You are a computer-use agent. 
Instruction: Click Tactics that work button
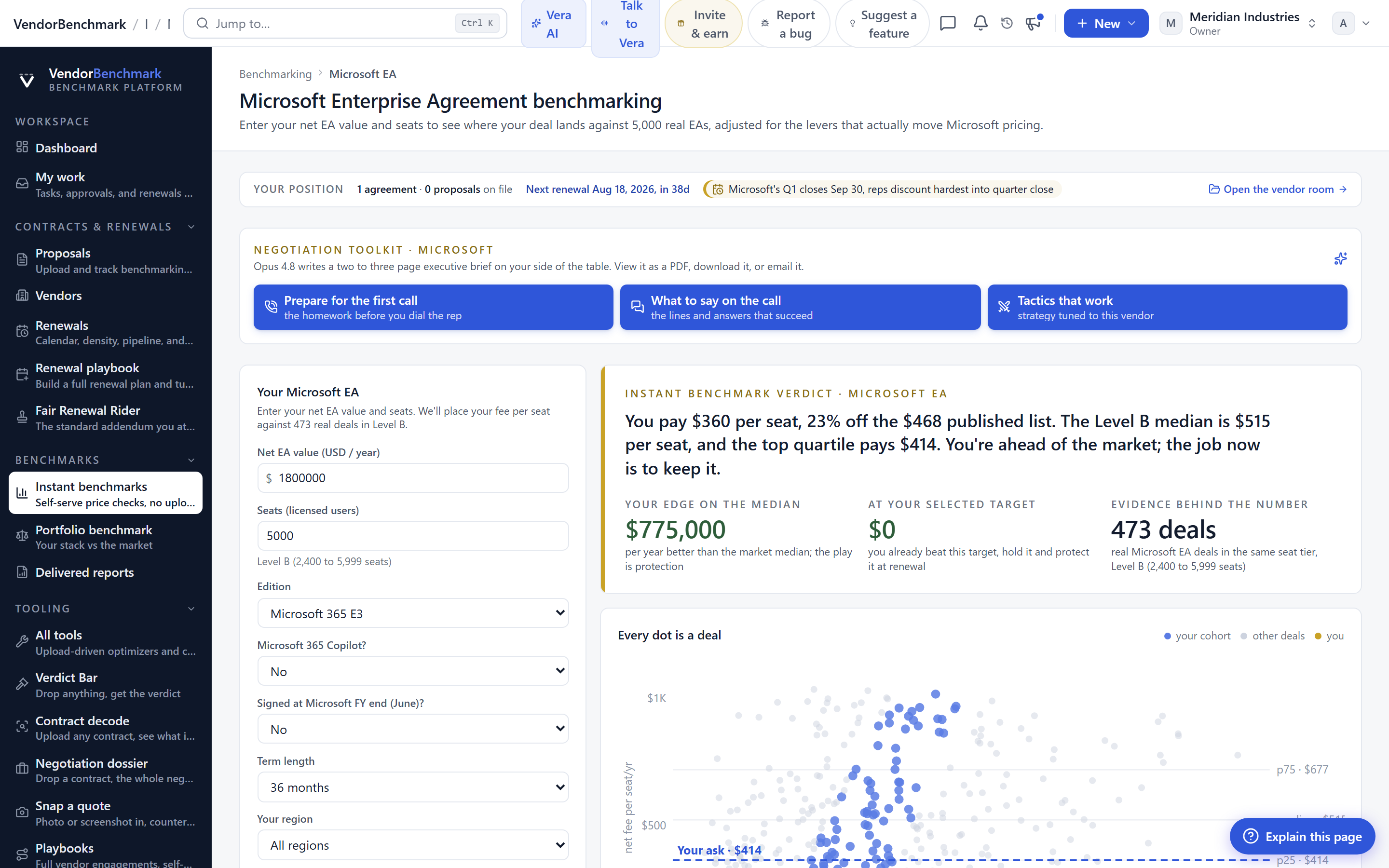point(1167,307)
